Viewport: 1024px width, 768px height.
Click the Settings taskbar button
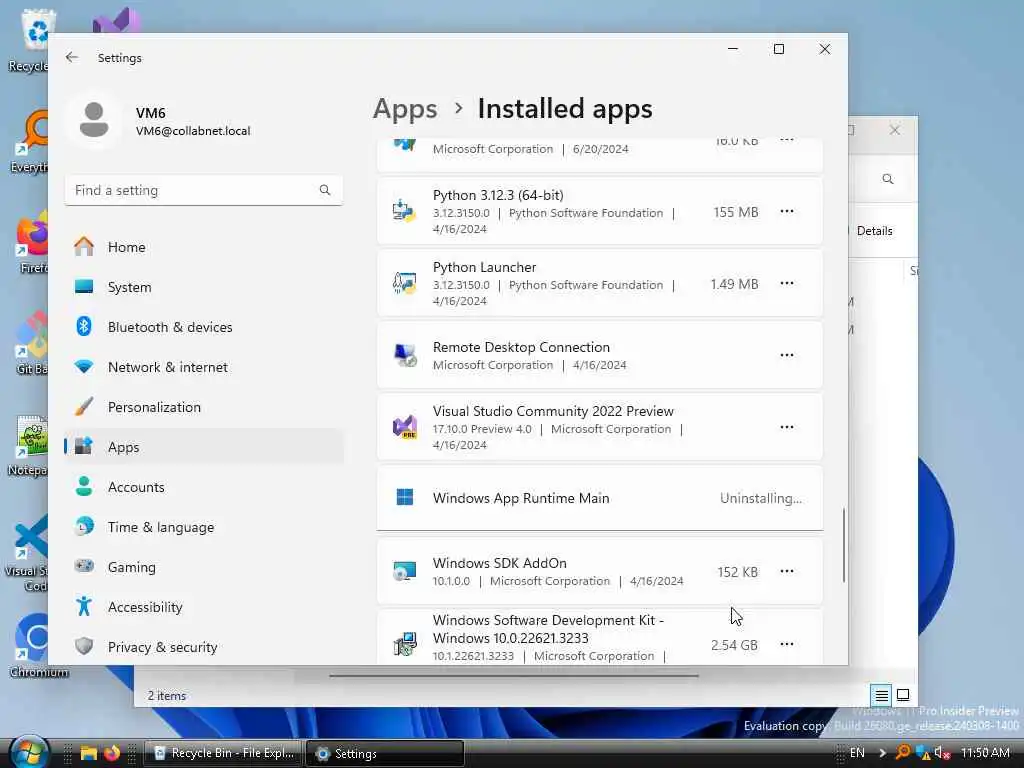point(385,753)
